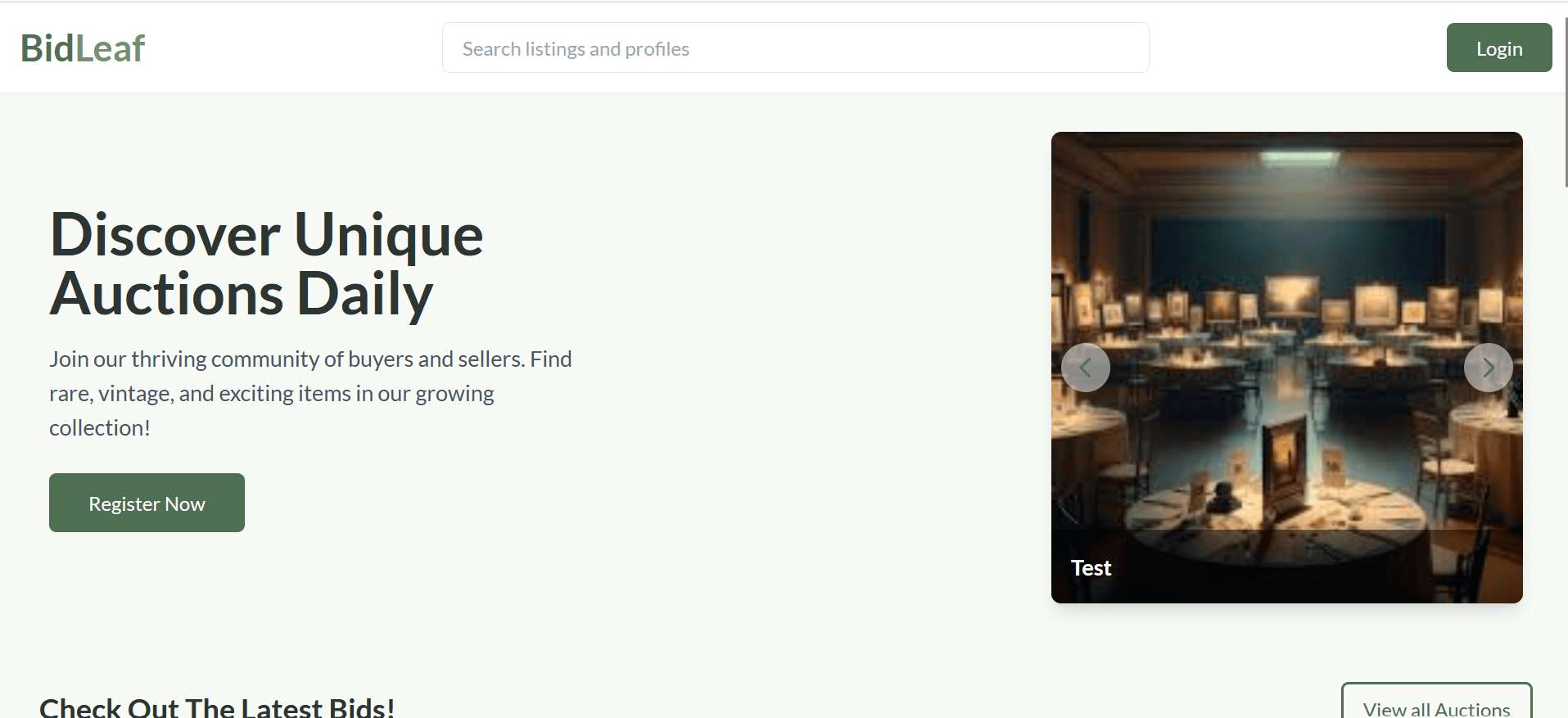This screenshot has height=718, width=1568.
Task: Click the word "collection!" in the hero text
Action: pyautogui.click(x=99, y=428)
